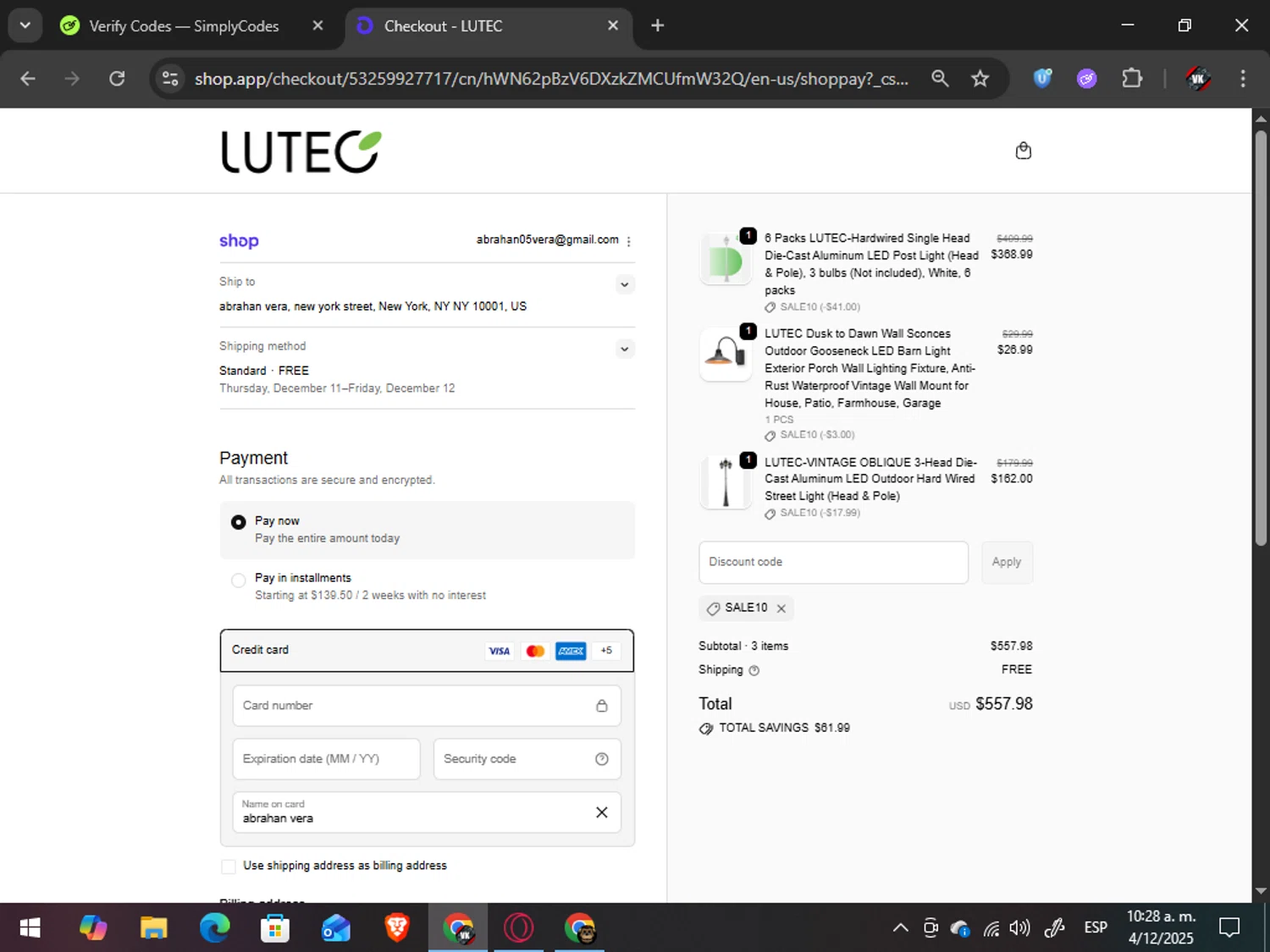Show hidden system tray icons
Viewport: 1270px width, 952px height.
[901, 928]
